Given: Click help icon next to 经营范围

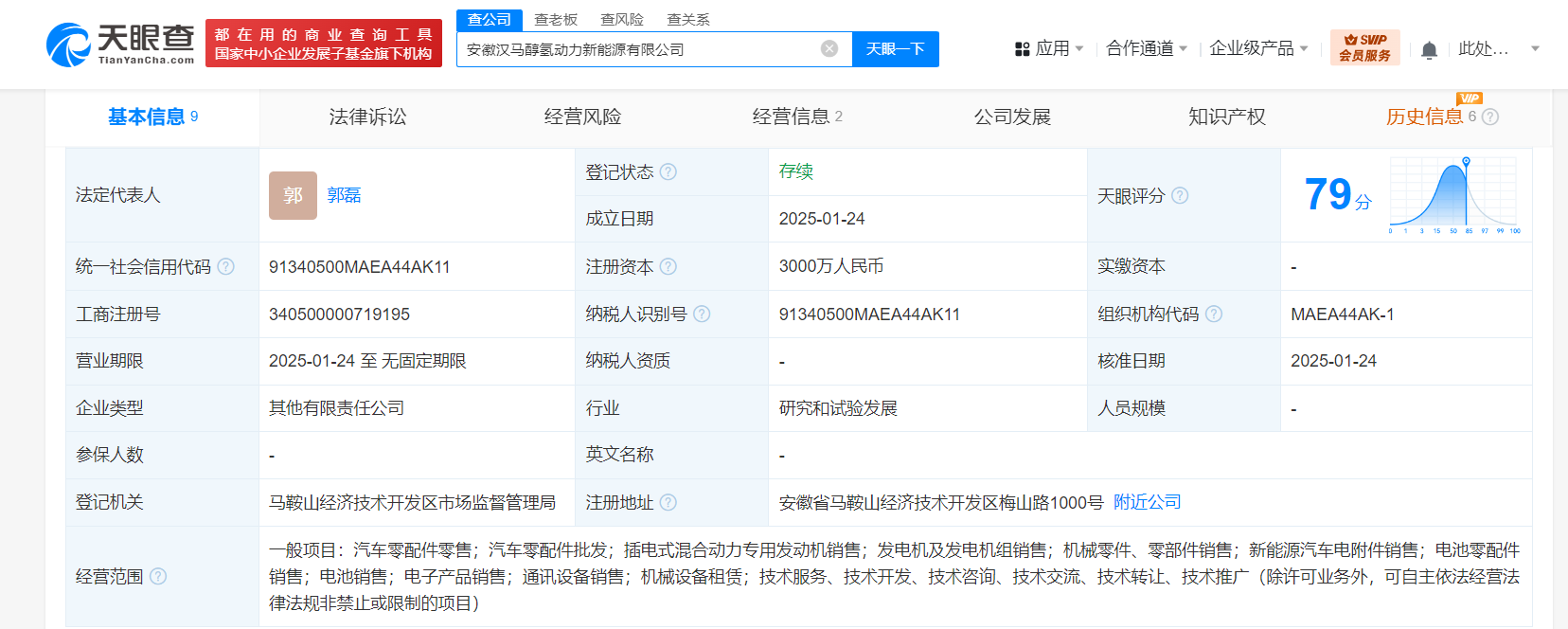Looking at the screenshot, I should (158, 576).
